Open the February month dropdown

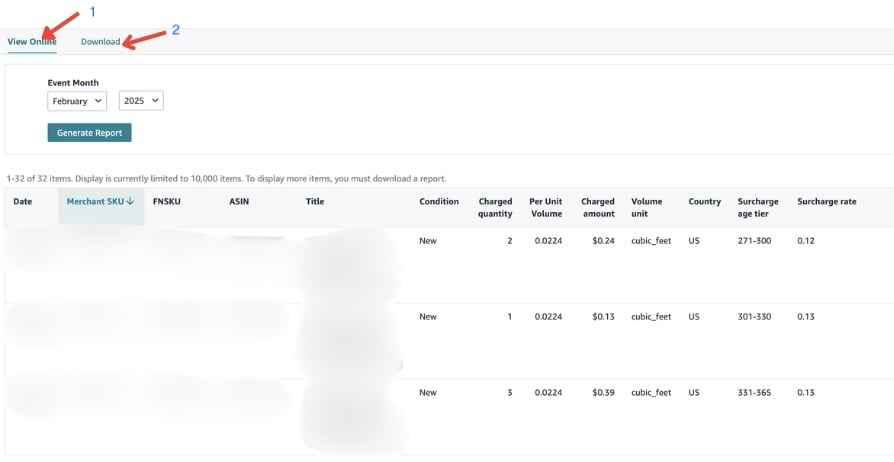pos(77,101)
